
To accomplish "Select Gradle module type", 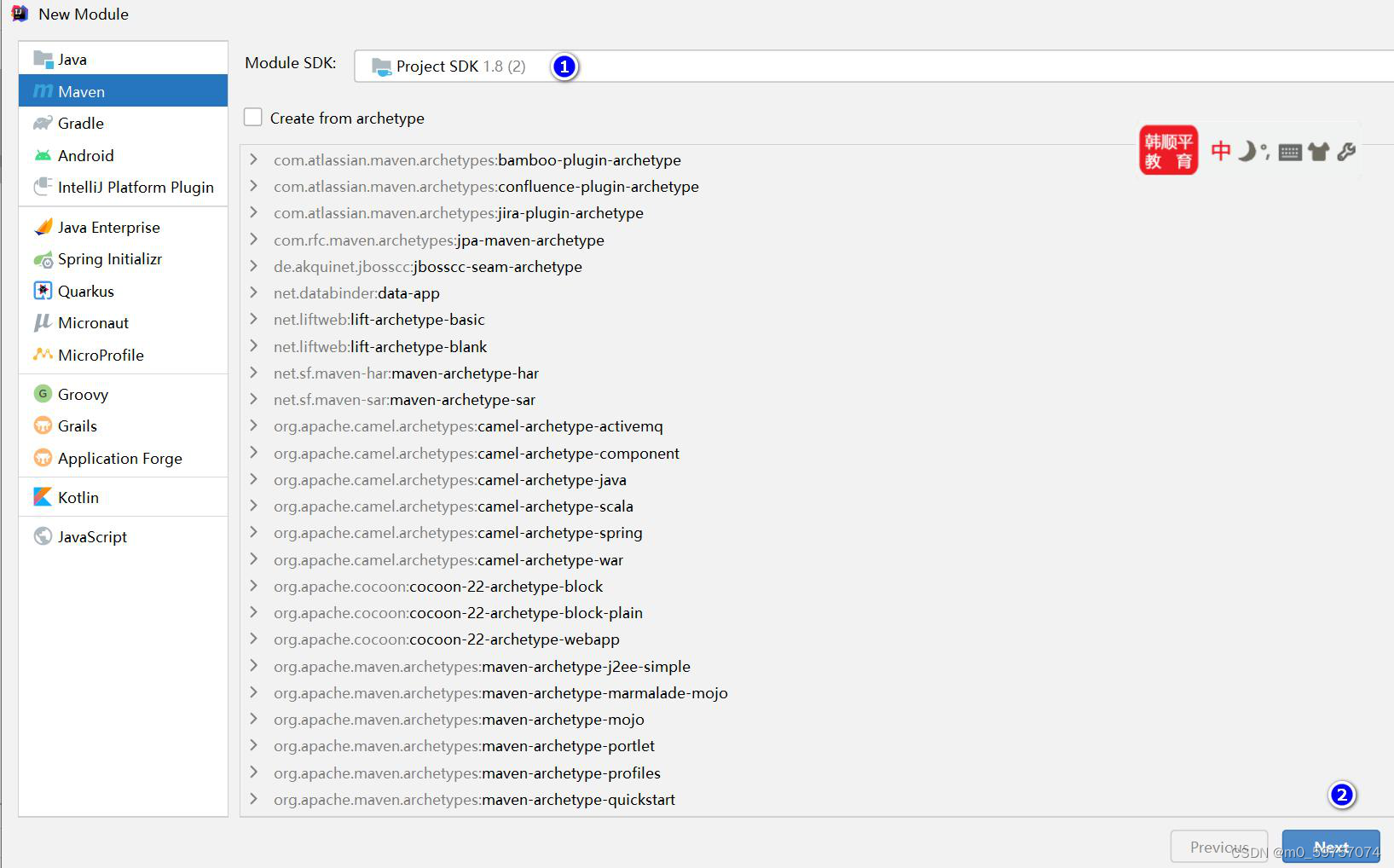I will click(123, 123).
